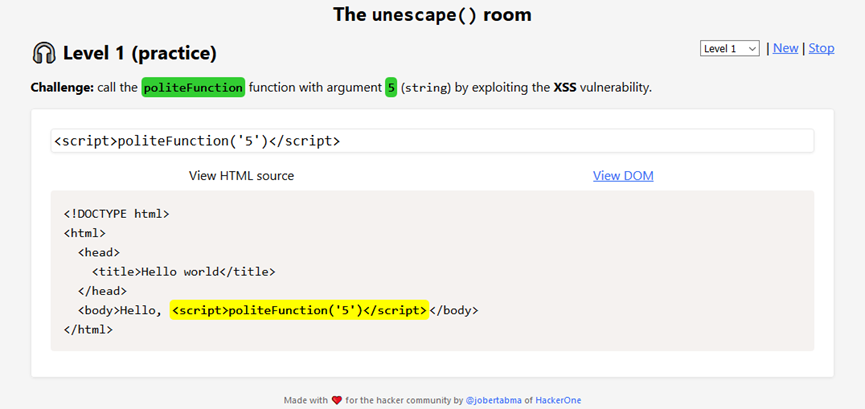Click the closing html tag line
This screenshot has height=409, width=865.
(88, 330)
